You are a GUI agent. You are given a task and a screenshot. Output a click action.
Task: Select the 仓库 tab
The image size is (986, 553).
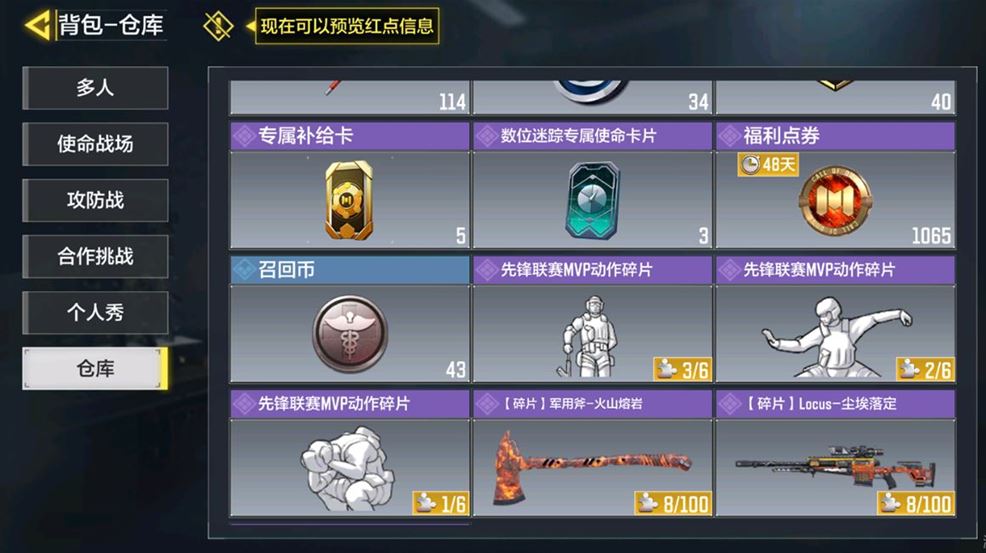95,369
